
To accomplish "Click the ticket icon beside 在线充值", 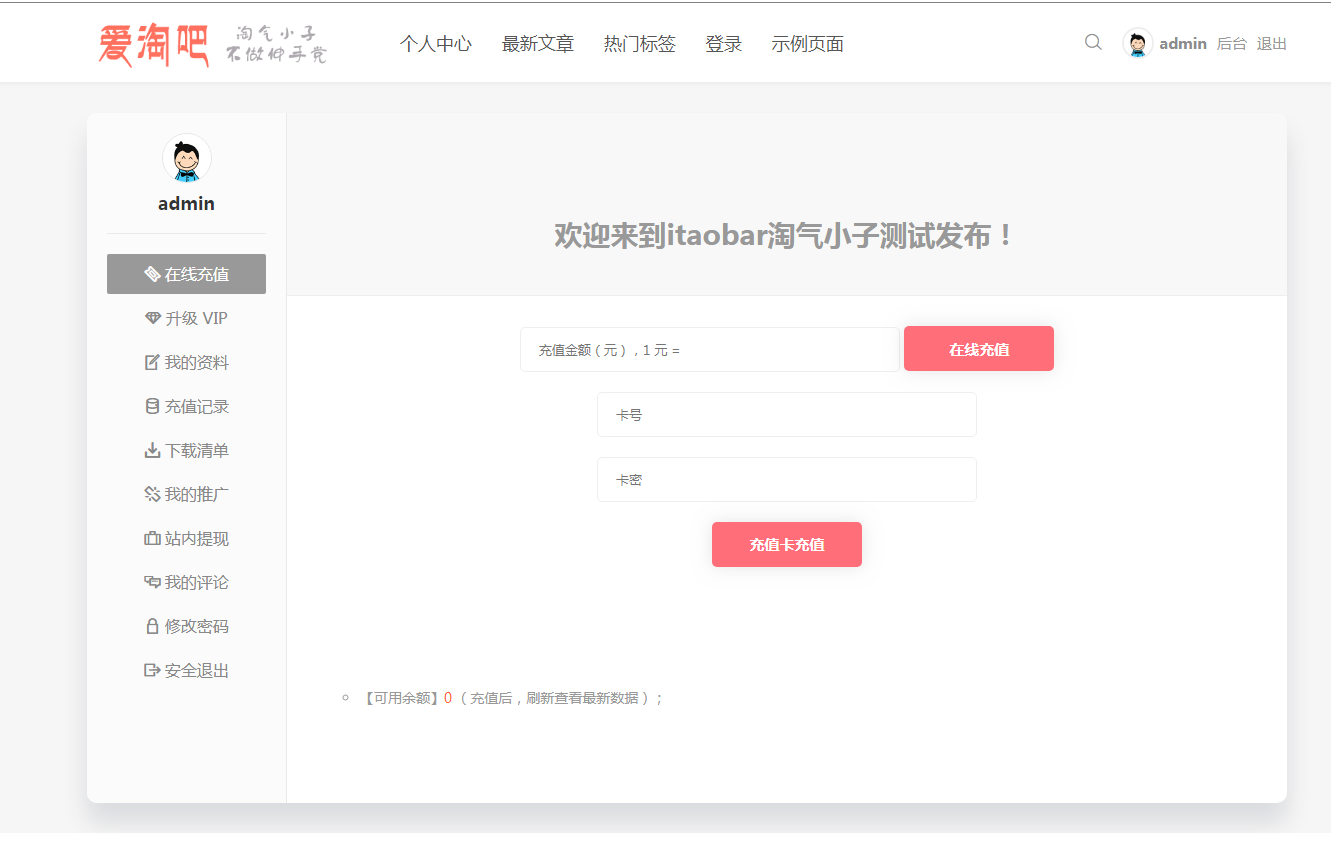I will [152, 274].
